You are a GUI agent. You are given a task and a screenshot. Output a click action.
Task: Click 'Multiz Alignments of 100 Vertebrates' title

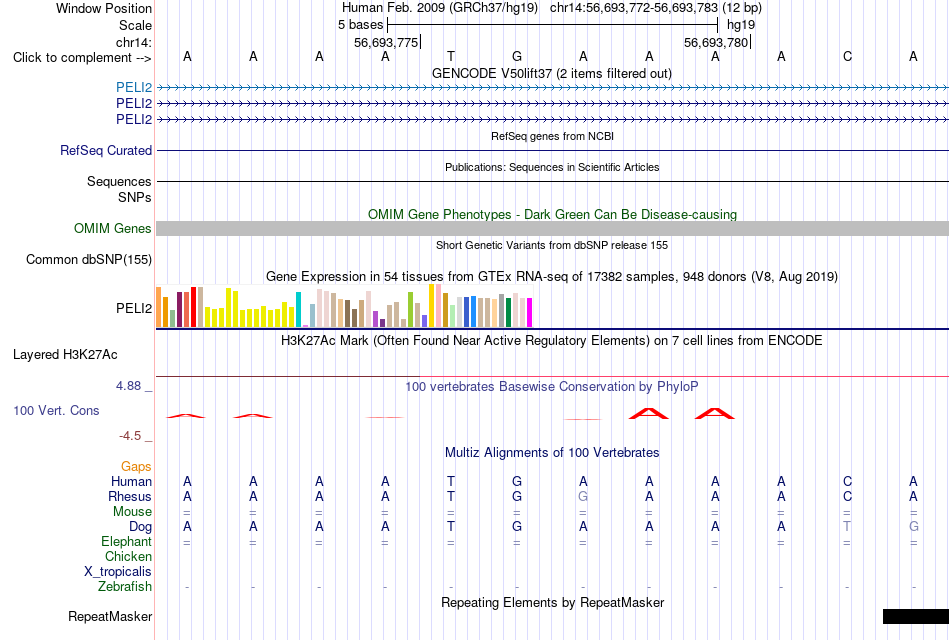(x=552, y=452)
